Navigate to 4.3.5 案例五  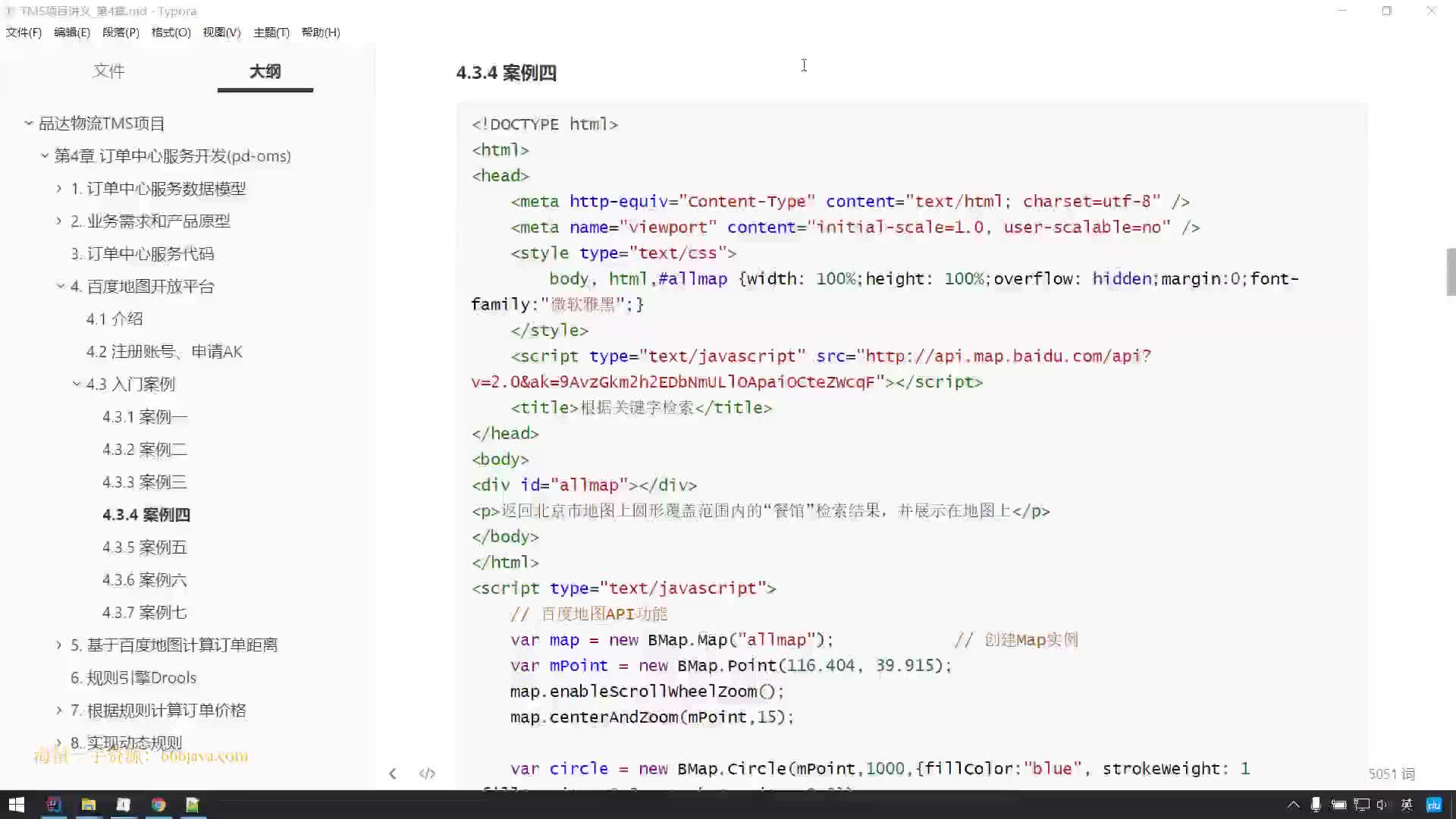[x=145, y=547]
